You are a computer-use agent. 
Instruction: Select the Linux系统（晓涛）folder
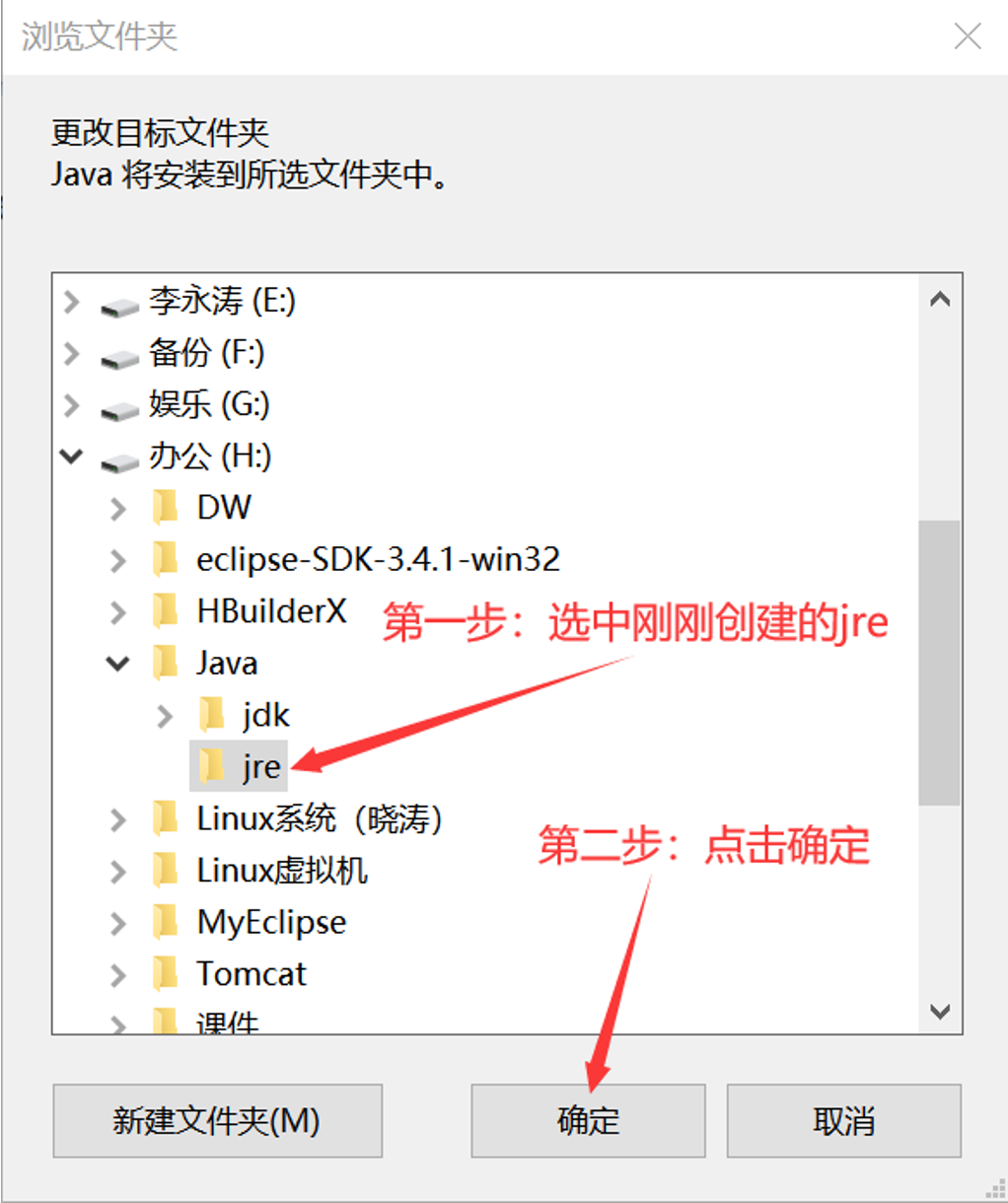pyautogui.click(x=319, y=818)
